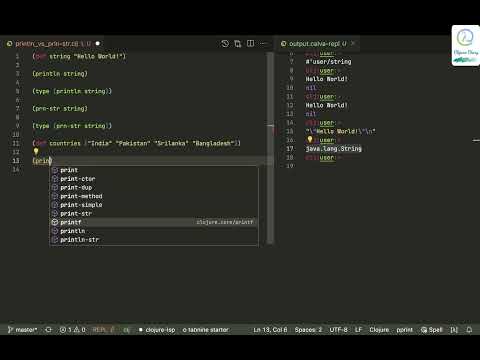This screenshot has height=360, width=480.
Task: Click the warnings triangle count in status bar
Action: coord(80,330)
